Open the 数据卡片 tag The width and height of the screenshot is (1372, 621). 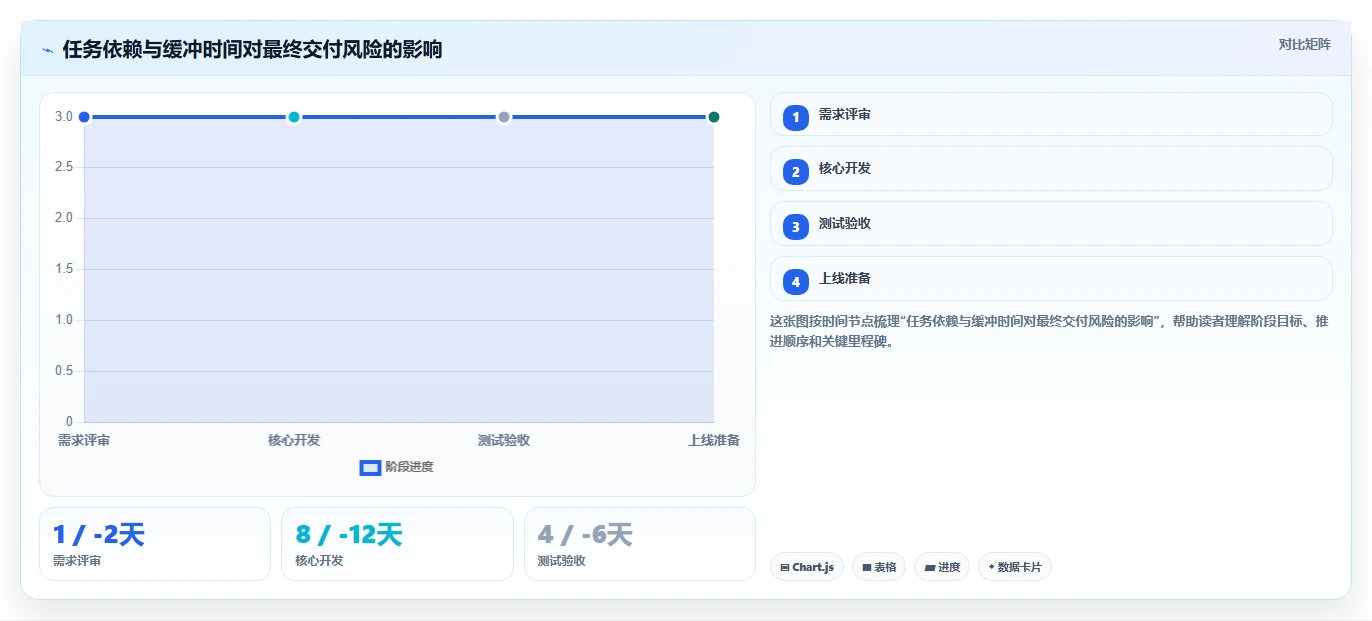[x=1015, y=567]
